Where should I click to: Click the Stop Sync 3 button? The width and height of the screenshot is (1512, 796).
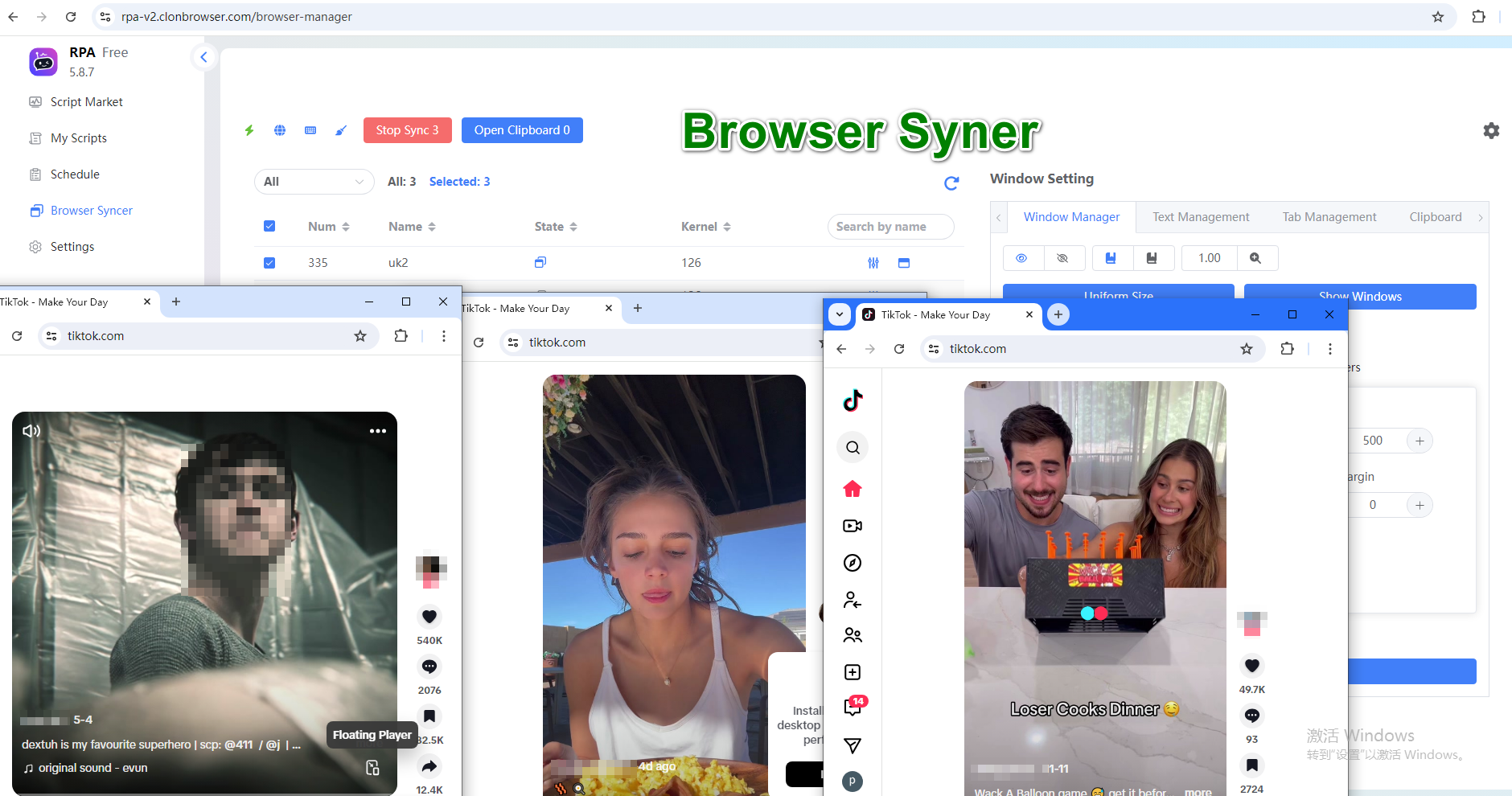(408, 130)
